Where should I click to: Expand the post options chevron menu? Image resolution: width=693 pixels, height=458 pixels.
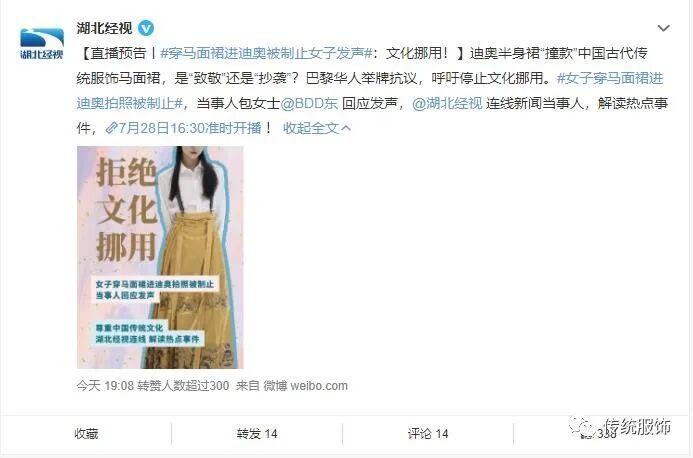(663, 29)
